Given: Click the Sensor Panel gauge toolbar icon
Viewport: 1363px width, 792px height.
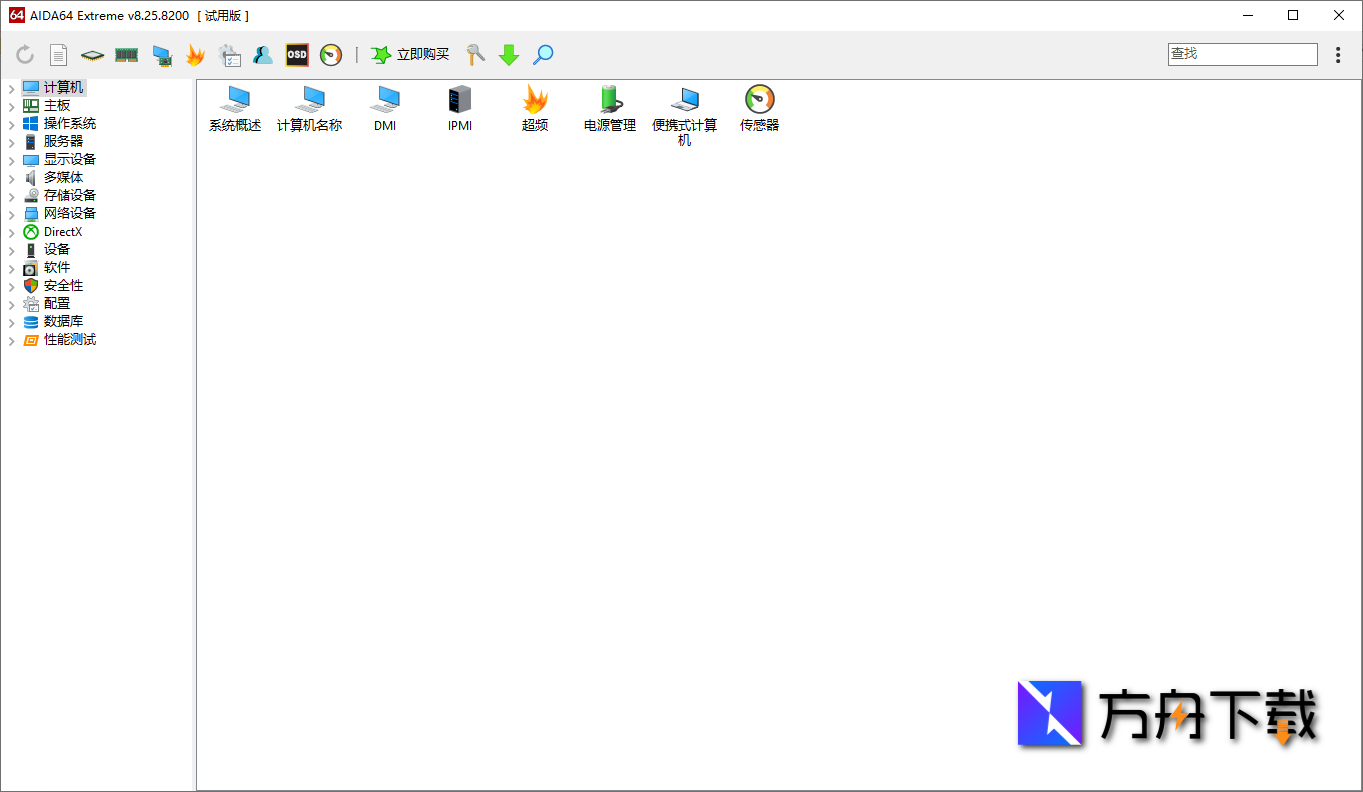Looking at the screenshot, I should (x=330, y=55).
